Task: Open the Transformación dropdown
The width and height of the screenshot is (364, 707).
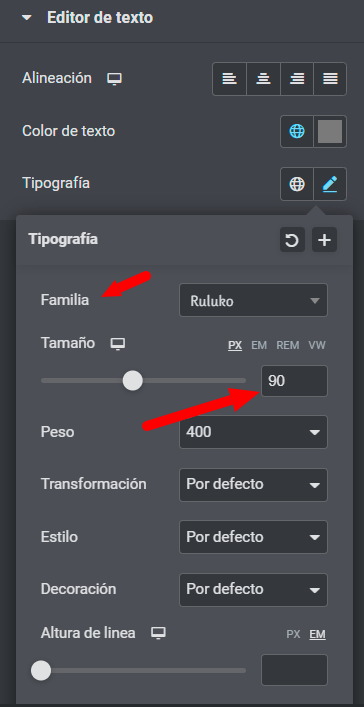Action: click(x=253, y=485)
